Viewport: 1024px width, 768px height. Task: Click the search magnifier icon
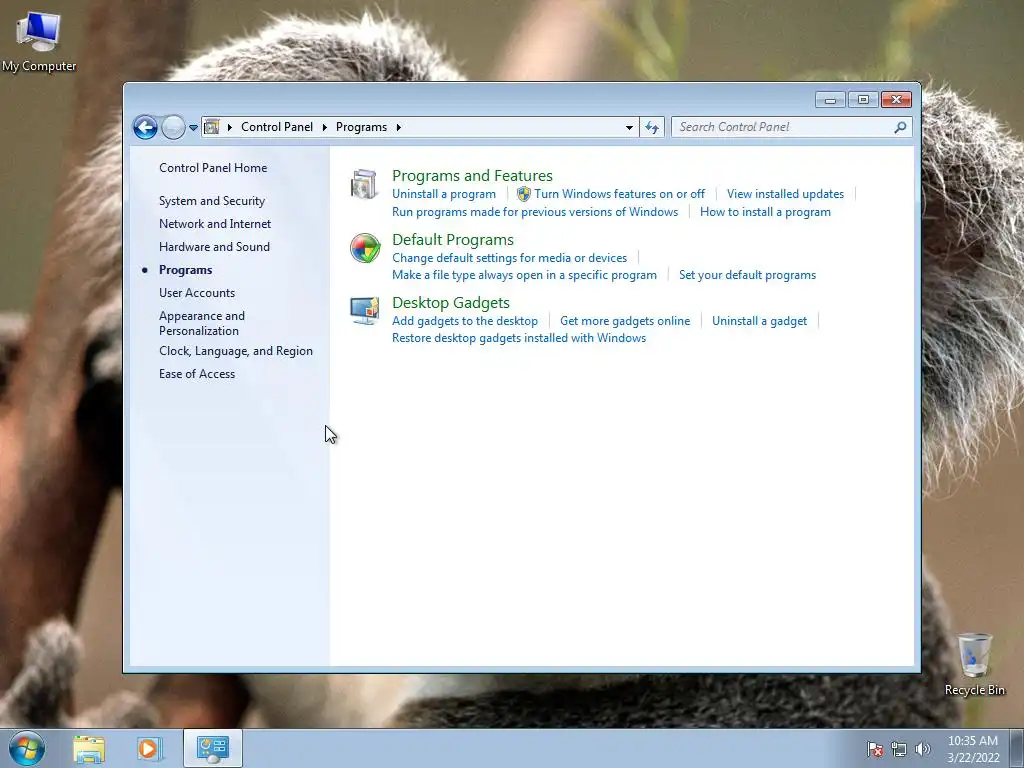[x=900, y=127]
